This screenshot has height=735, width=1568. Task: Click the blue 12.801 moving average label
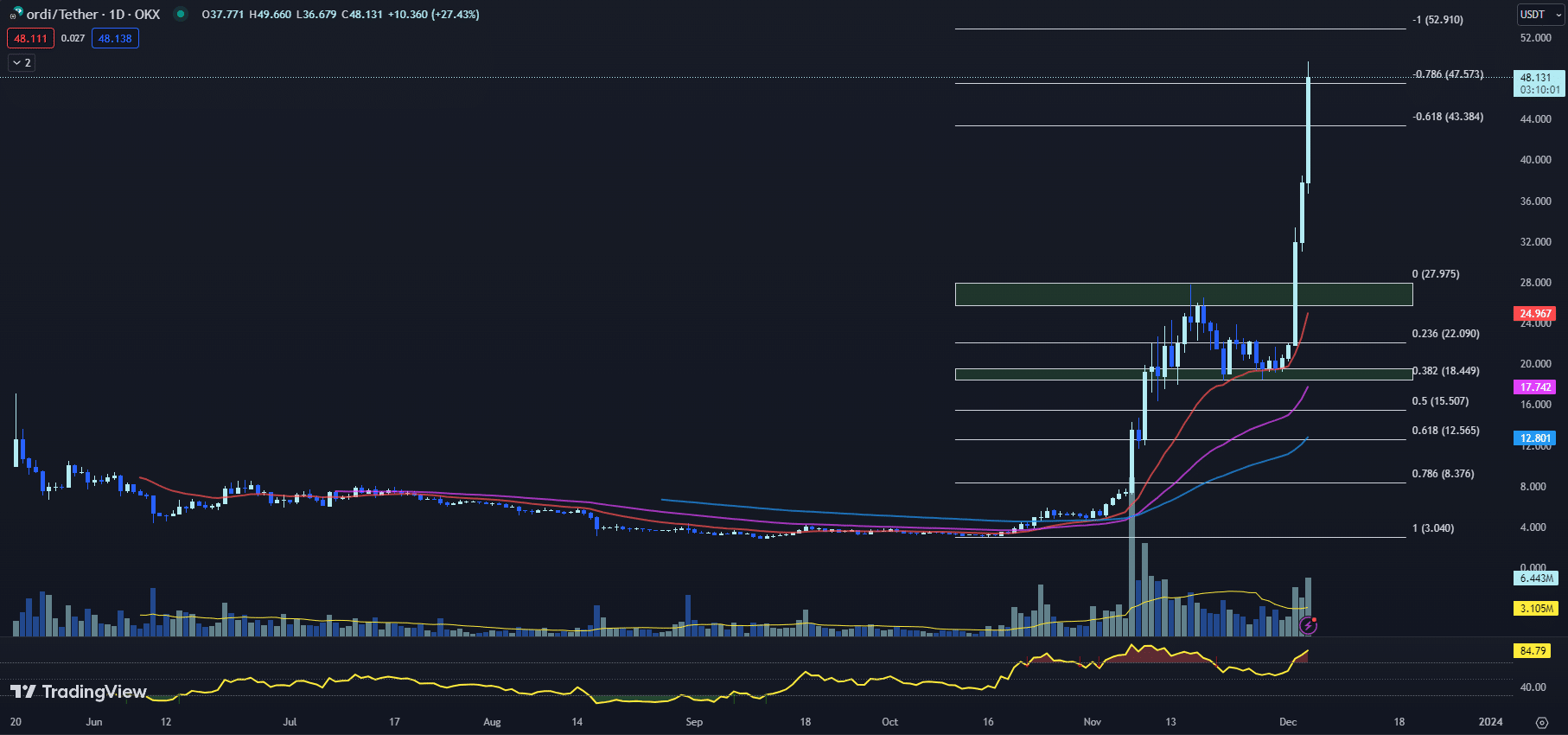tap(1535, 438)
